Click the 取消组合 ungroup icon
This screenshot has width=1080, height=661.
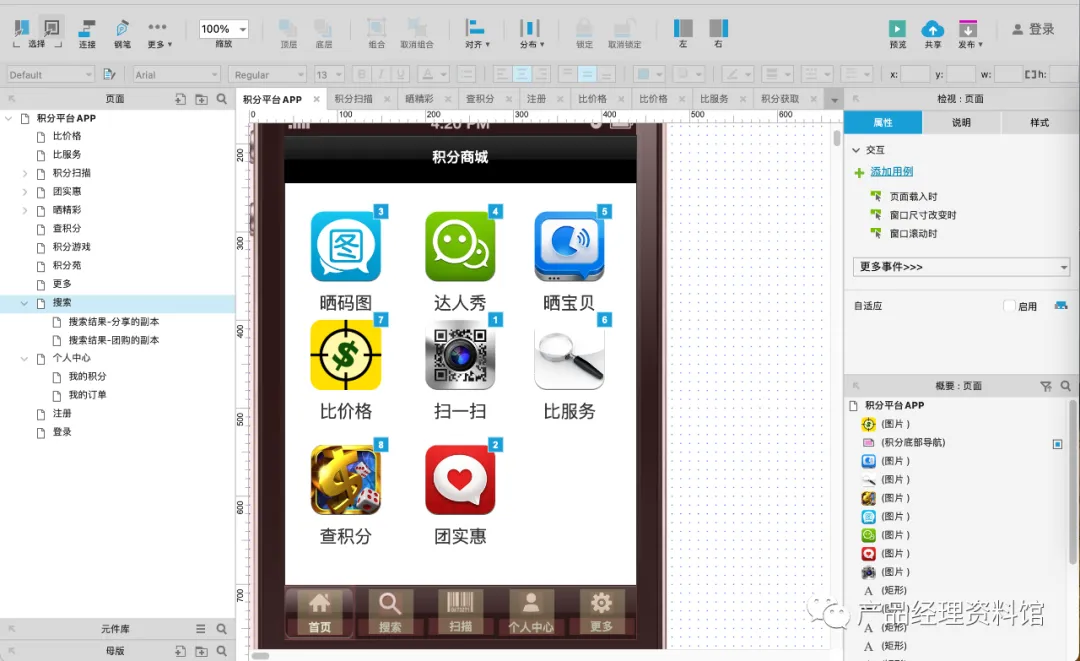[x=417, y=28]
